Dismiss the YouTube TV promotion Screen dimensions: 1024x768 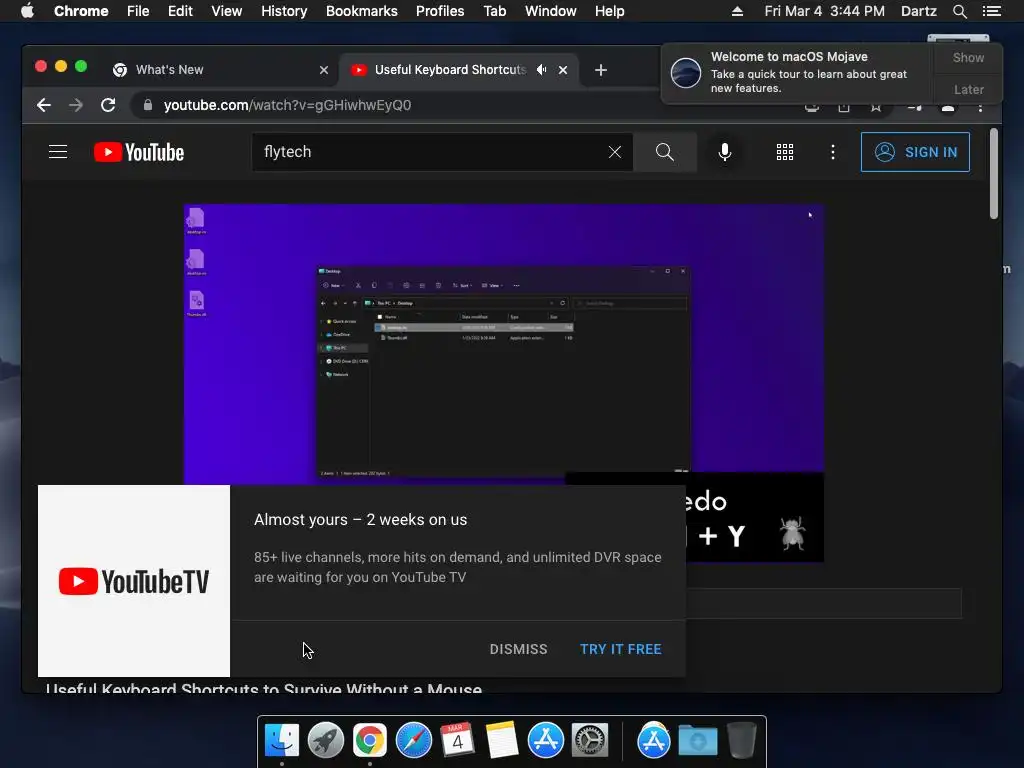pos(519,649)
